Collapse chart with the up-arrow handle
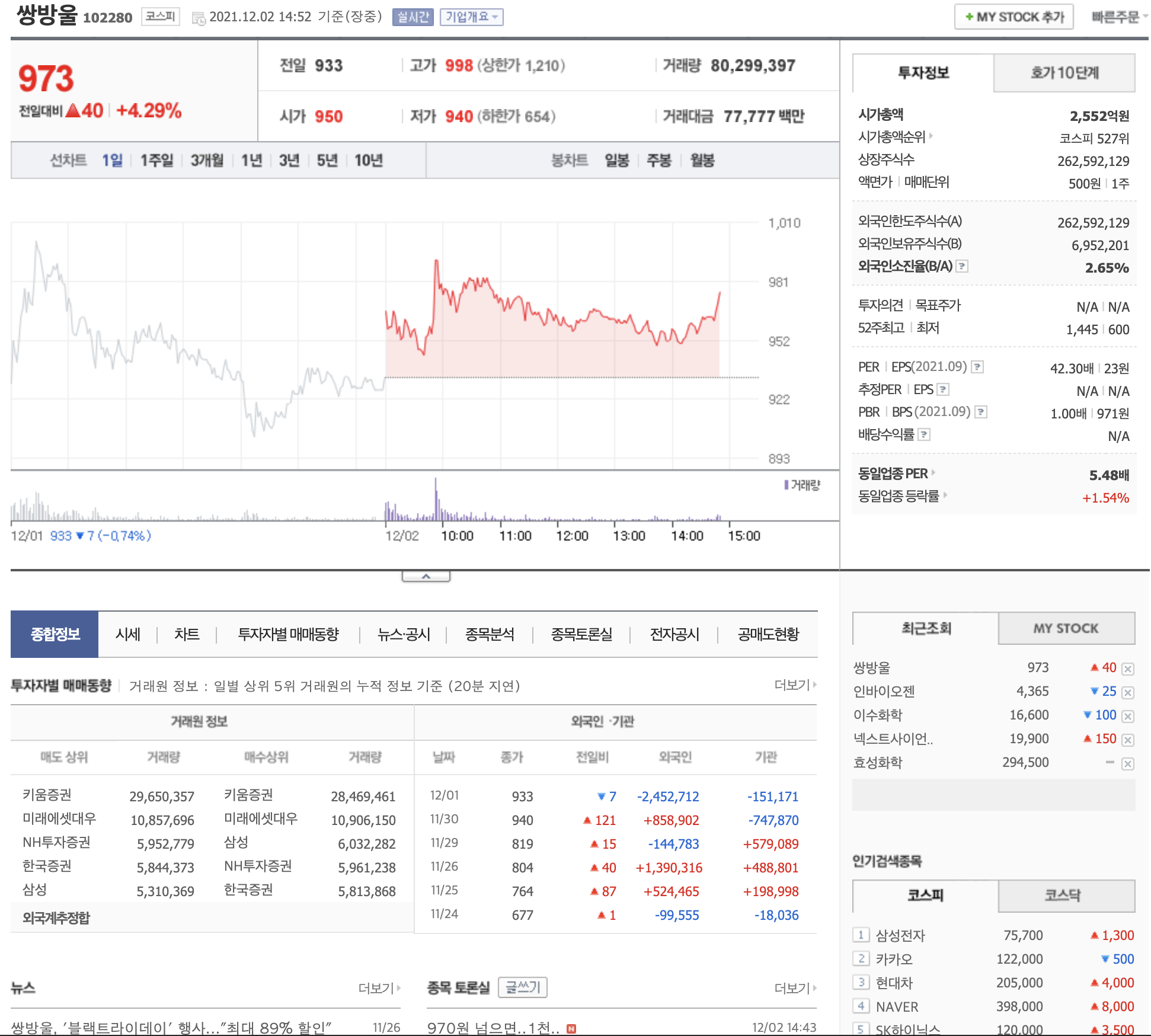The height and width of the screenshot is (1036, 1151). [426, 576]
